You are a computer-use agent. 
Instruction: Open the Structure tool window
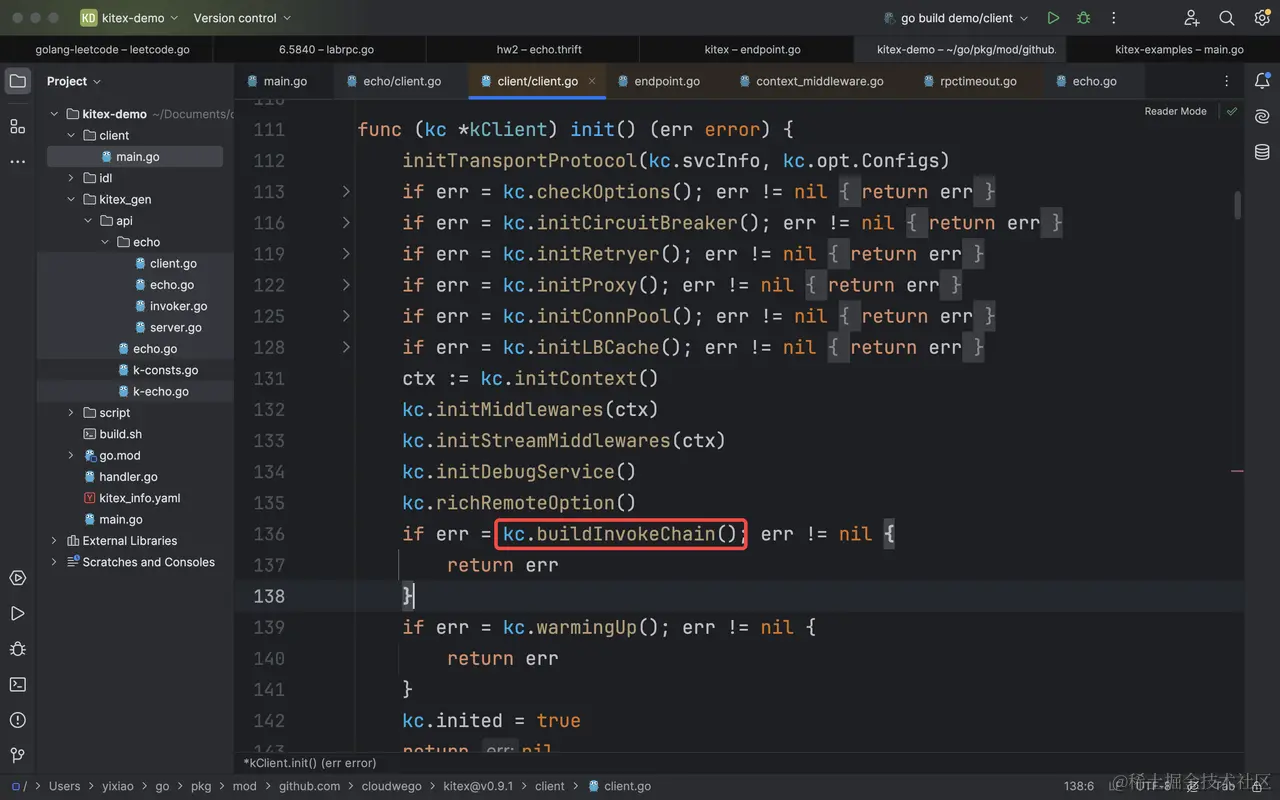point(18,126)
